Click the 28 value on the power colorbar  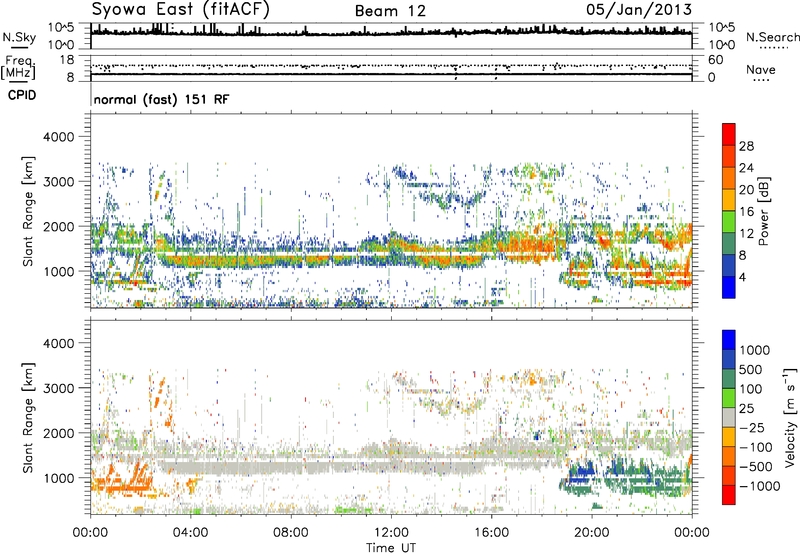click(746, 146)
